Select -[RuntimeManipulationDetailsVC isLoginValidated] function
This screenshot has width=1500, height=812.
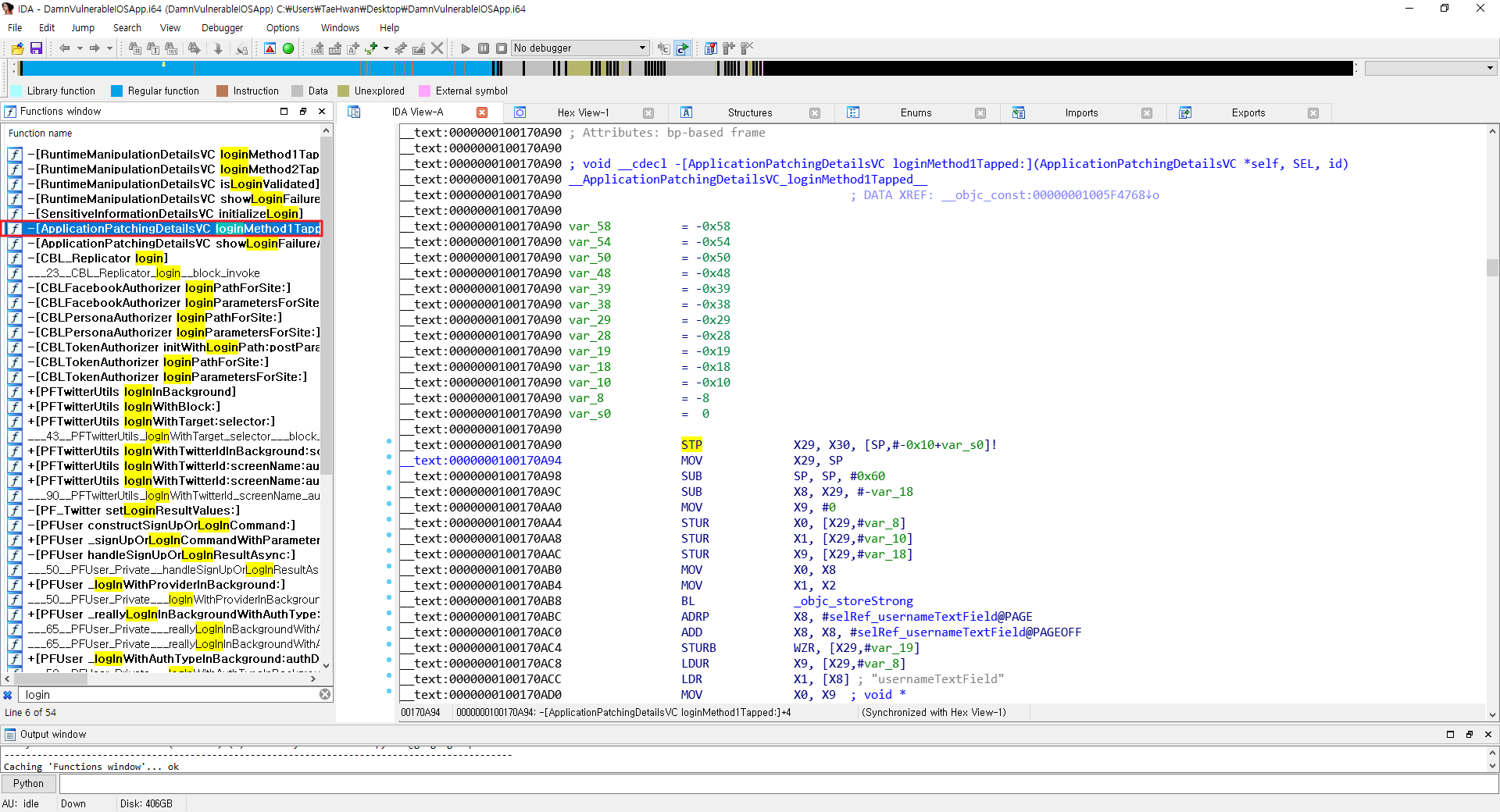coord(173,184)
